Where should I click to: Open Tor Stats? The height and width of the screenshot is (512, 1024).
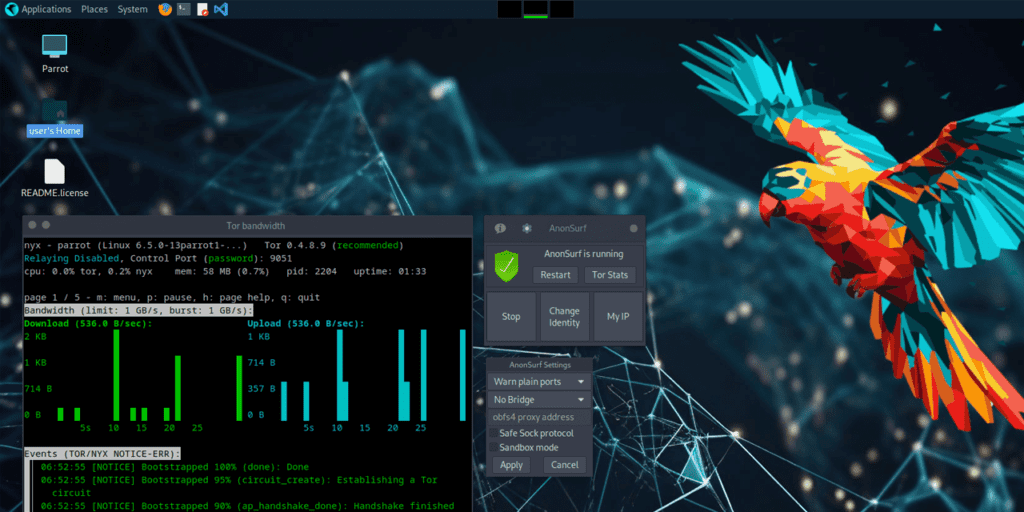tap(609, 275)
